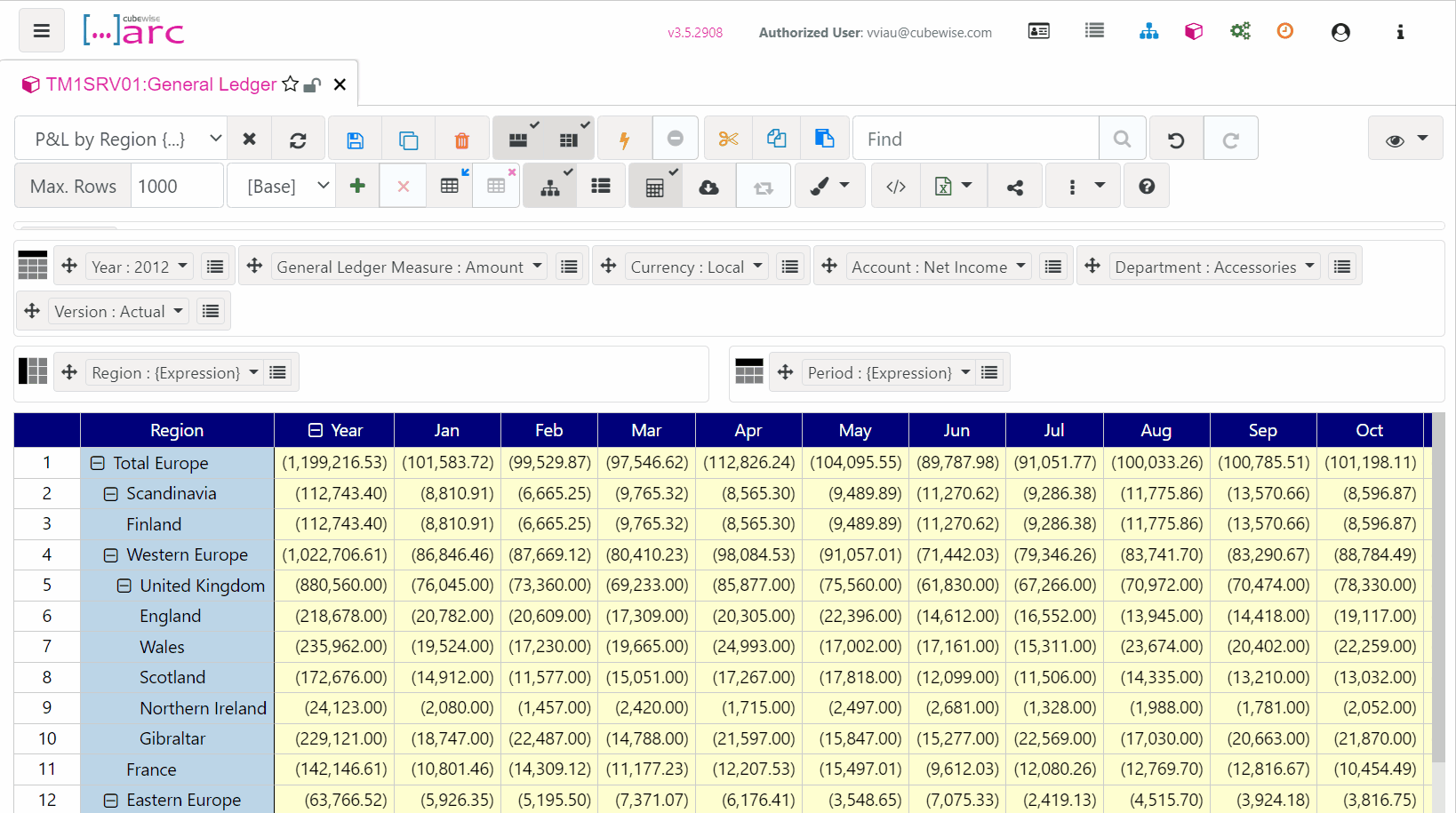This screenshot has width=1456, height=813.
Task: Click the help question mark button
Action: click(x=1147, y=187)
